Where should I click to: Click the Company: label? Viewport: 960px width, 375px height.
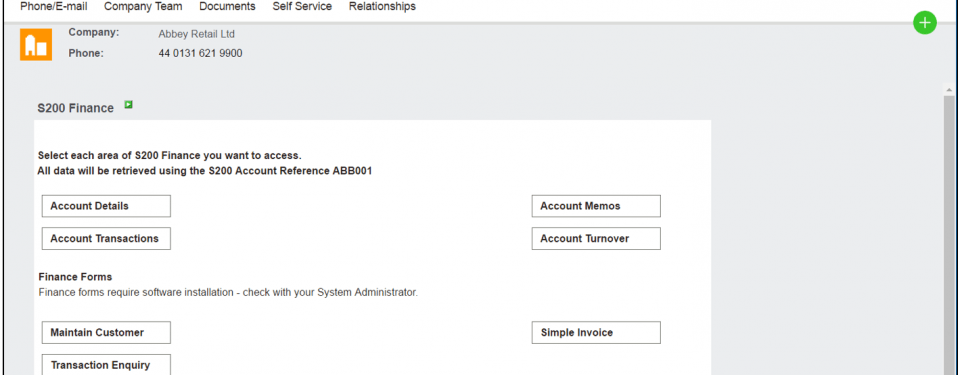(94, 32)
